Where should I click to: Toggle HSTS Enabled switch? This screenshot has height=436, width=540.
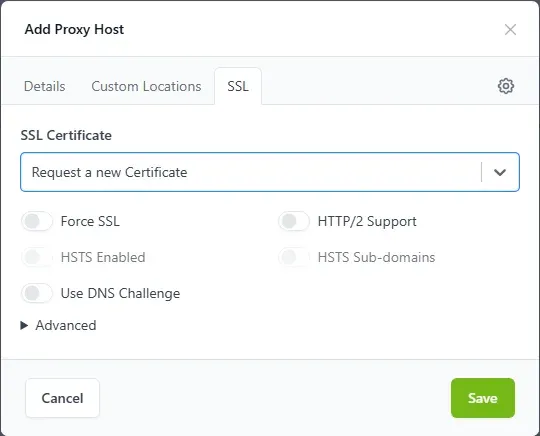point(37,257)
